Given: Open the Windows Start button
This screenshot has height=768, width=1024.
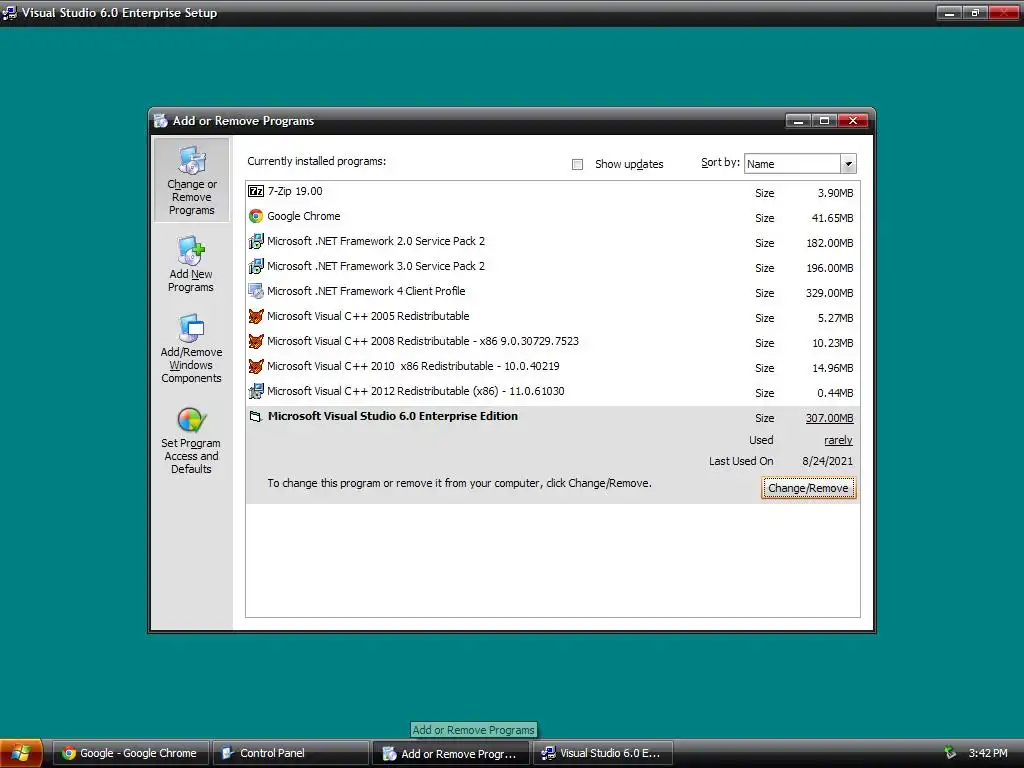Looking at the screenshot, I should (x=21, y=753).
